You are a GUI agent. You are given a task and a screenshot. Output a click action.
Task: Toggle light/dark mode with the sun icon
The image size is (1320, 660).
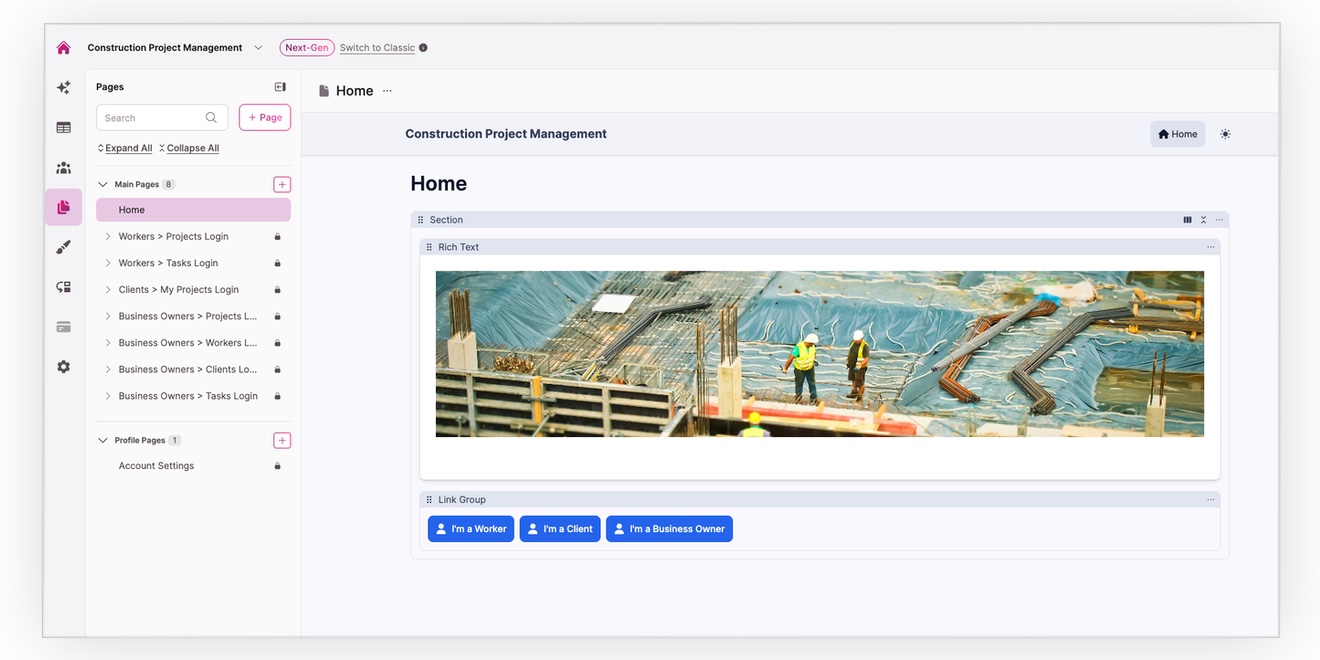pyautogui.click(x=1225, y=134)
